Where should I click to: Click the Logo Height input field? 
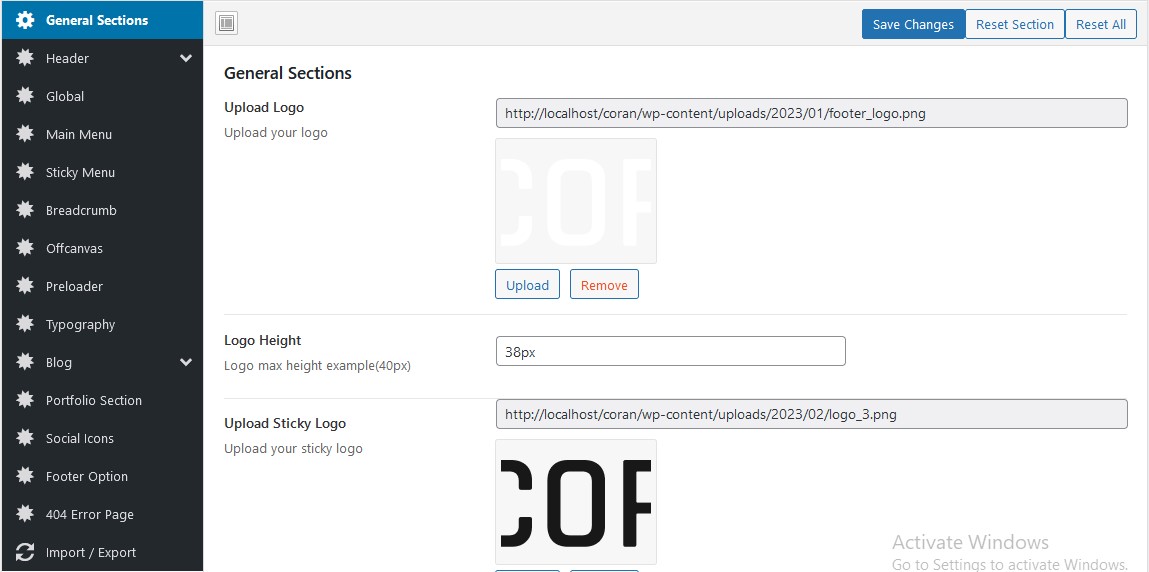tap(670, 351)
